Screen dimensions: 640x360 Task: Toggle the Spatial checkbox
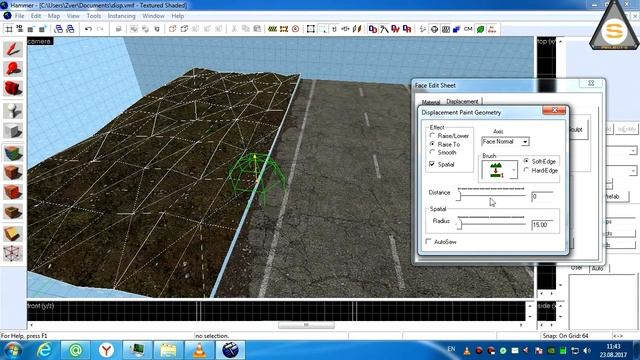coord(441,164)
